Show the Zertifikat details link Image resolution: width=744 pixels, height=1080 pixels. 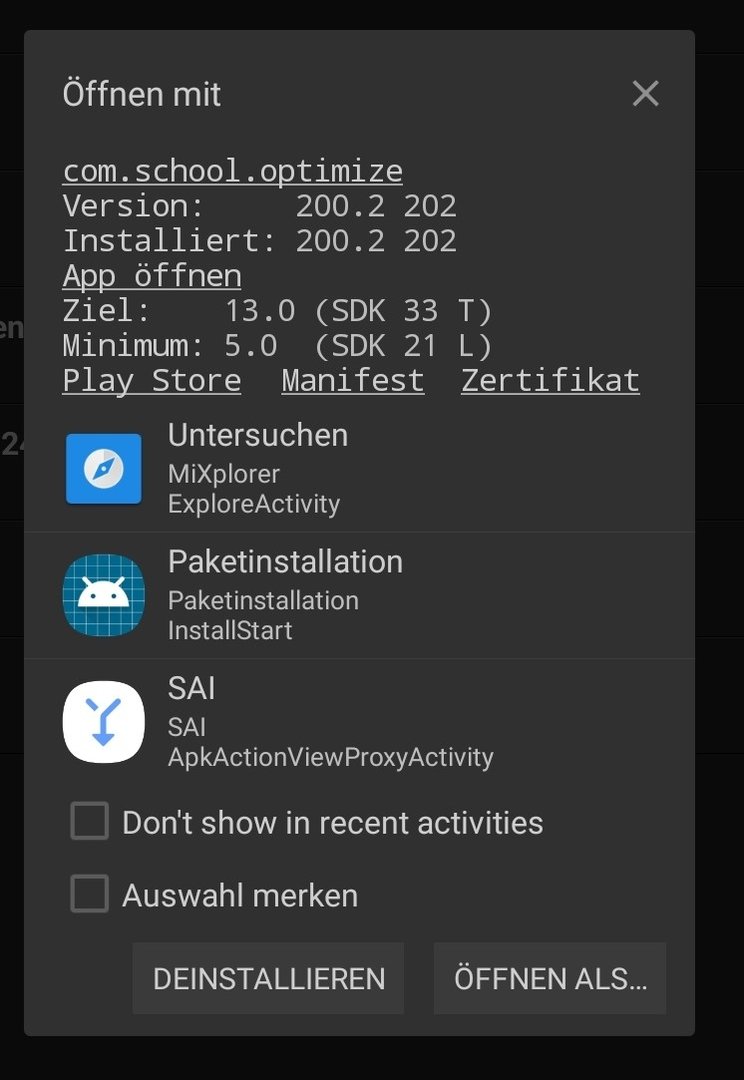[550, 381]
